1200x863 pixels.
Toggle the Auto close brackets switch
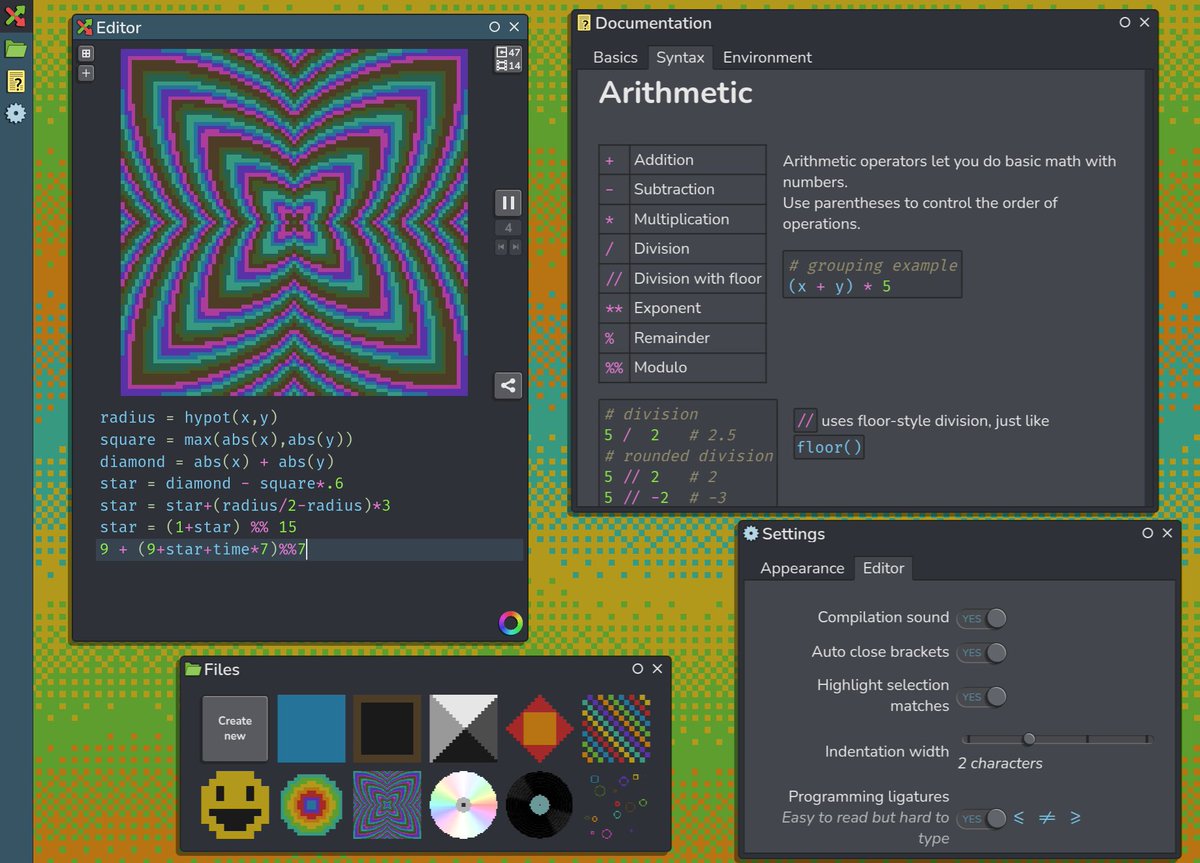coord(982,653)
